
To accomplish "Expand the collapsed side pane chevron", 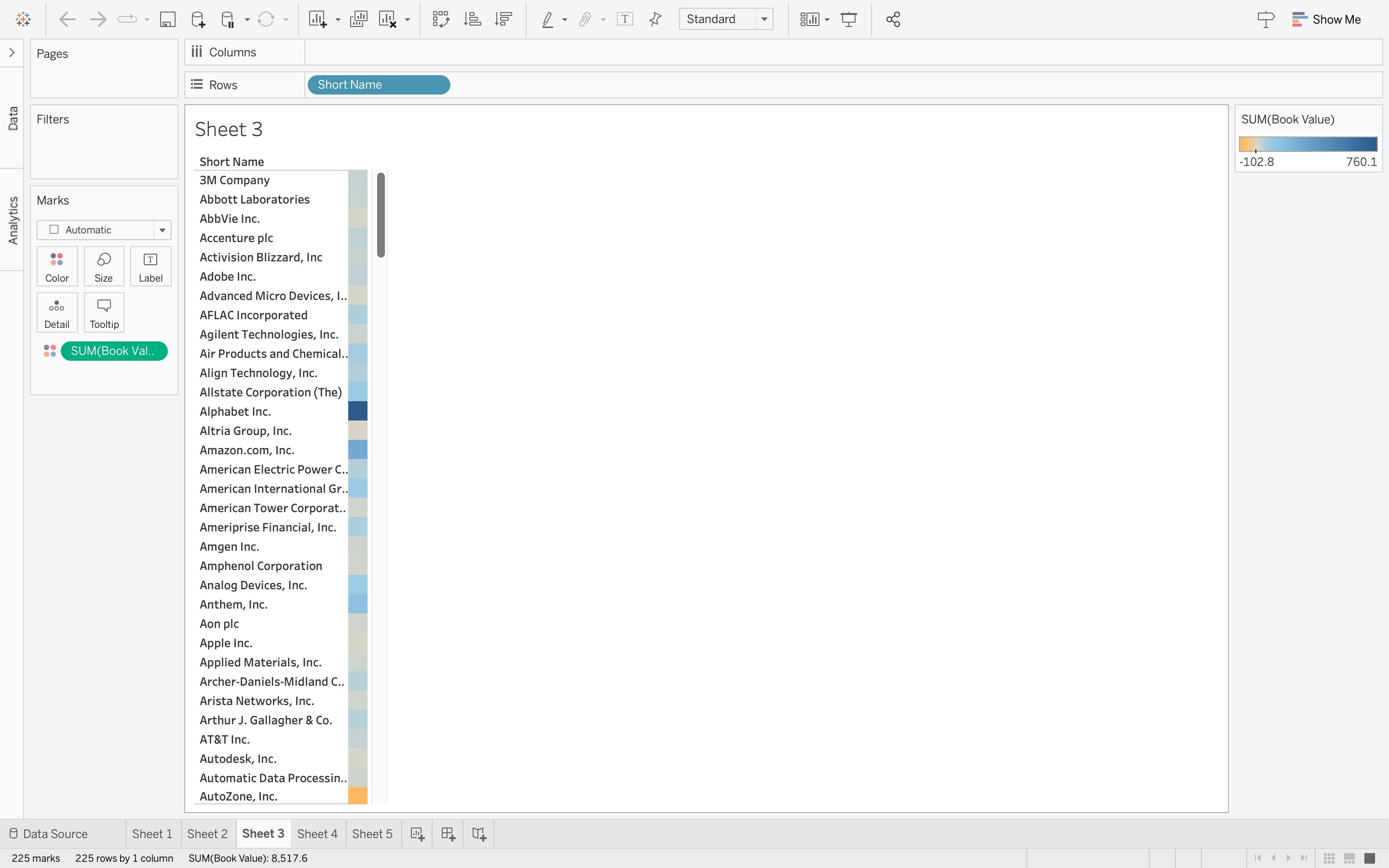I will (12, 53).
